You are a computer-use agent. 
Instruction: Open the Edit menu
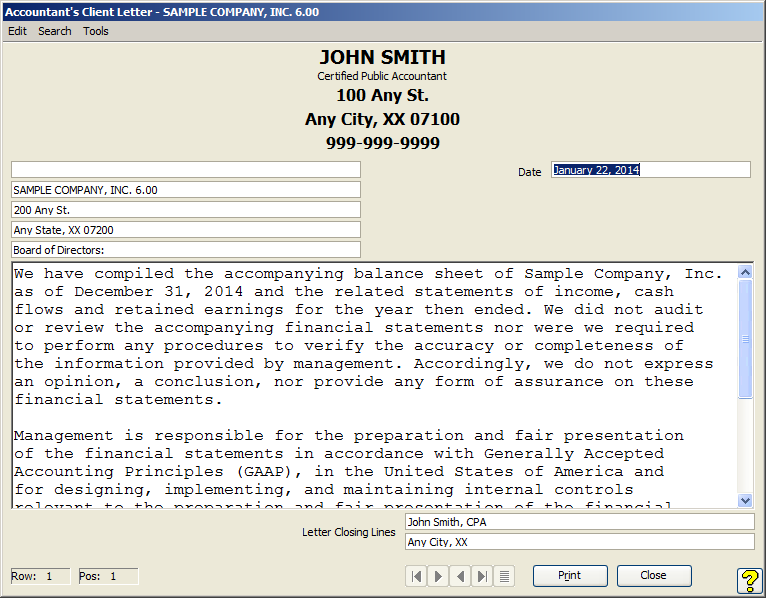point(17,31)
